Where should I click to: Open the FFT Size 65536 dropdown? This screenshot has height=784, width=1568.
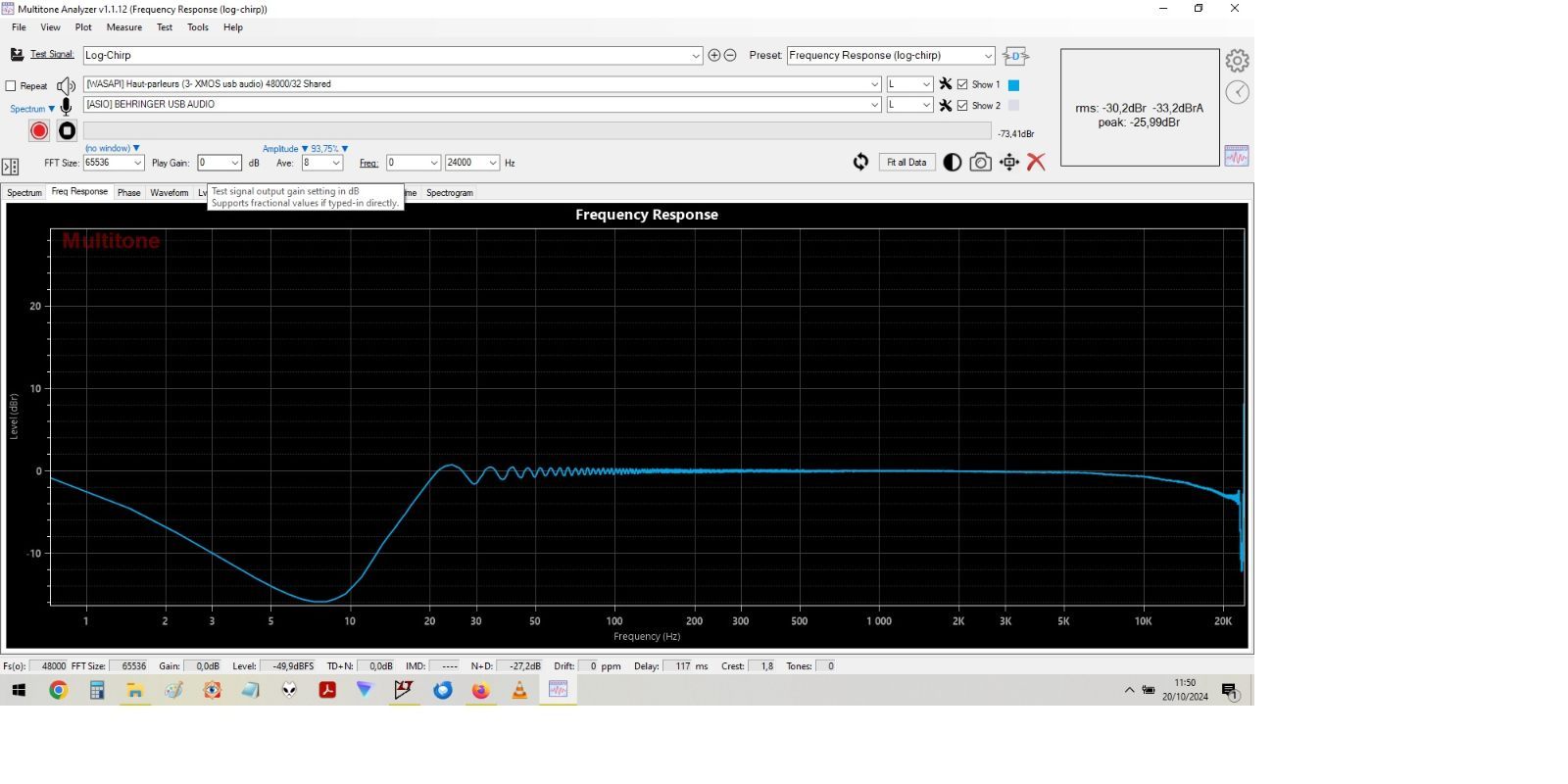click(x=137, y=163)
